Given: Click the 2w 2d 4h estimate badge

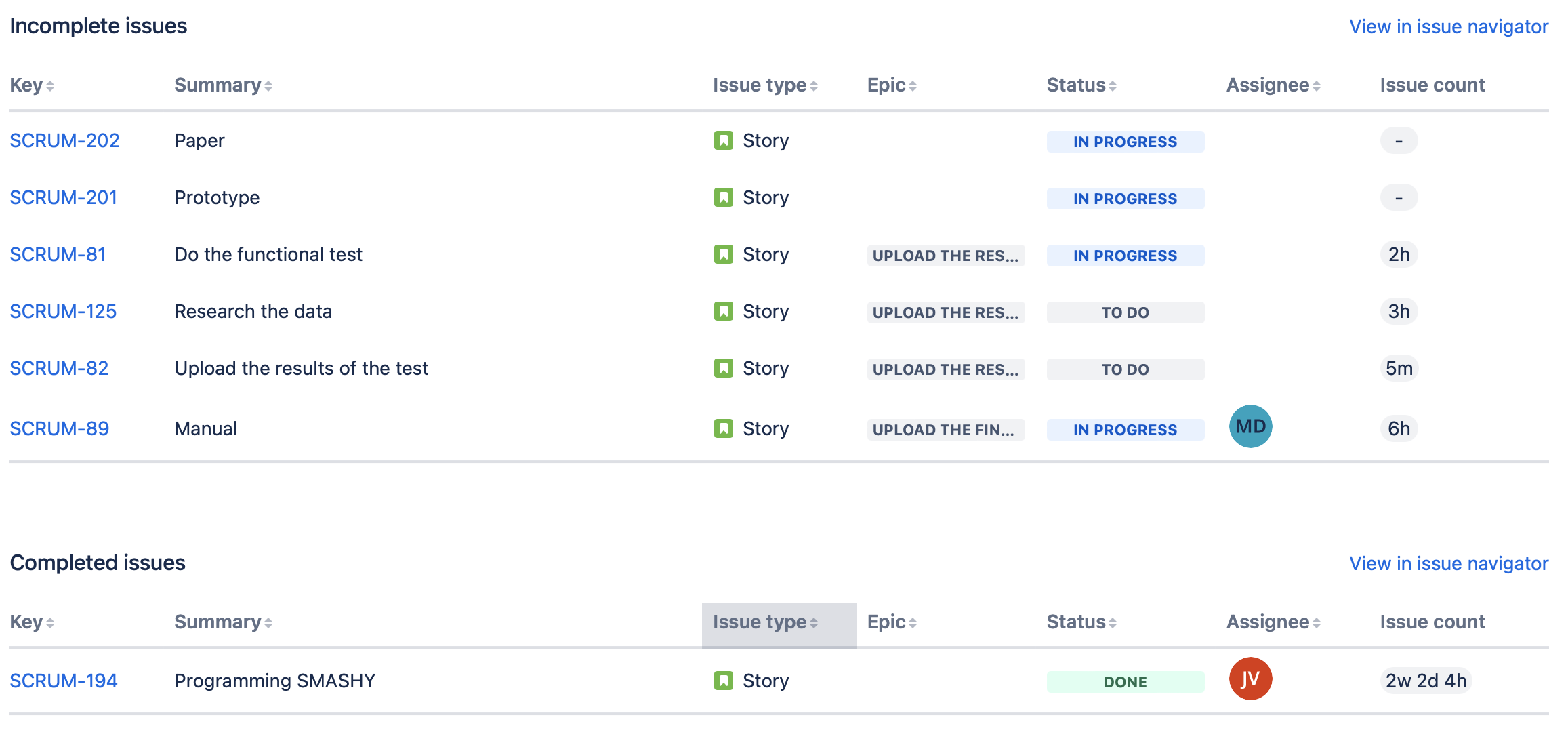Looking at the screenshot, I should coord(1426,681).
